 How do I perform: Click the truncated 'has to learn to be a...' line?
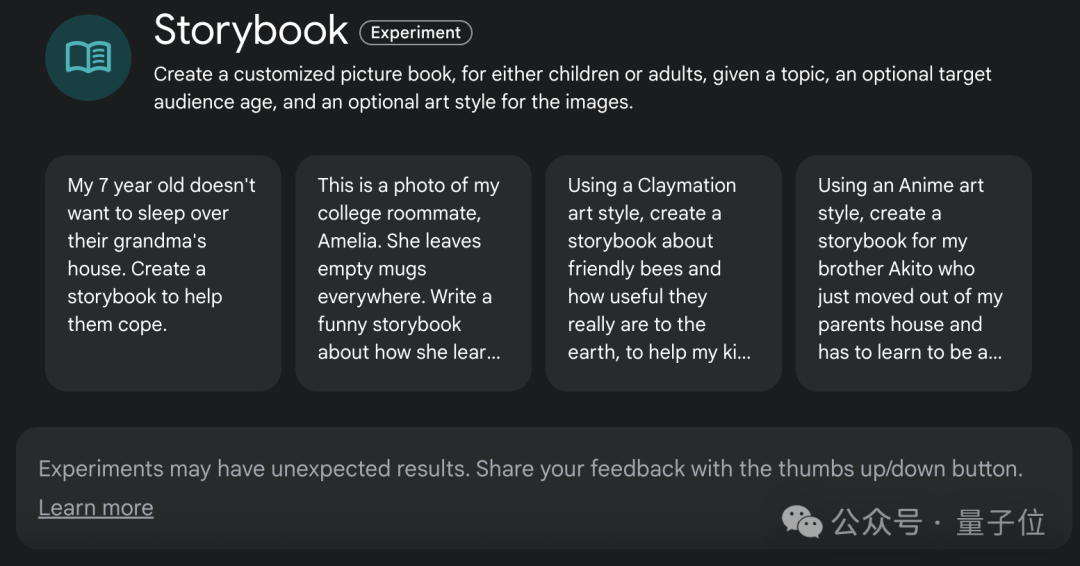(x=910, y=353)
